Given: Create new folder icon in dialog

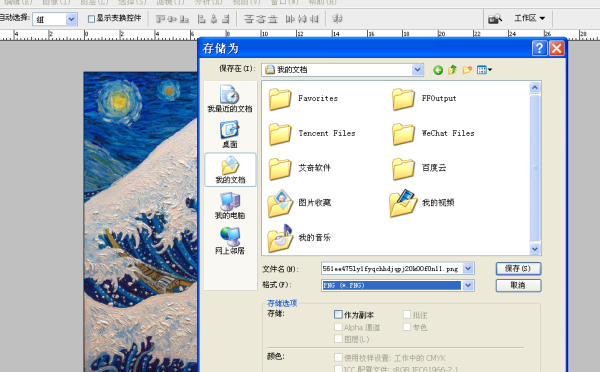Looking at the screenshot, I should pos(467,70).
